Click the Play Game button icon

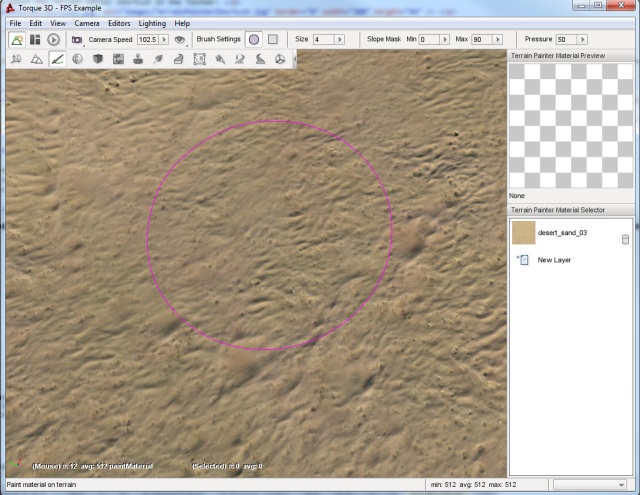click(x=53, y=40)
